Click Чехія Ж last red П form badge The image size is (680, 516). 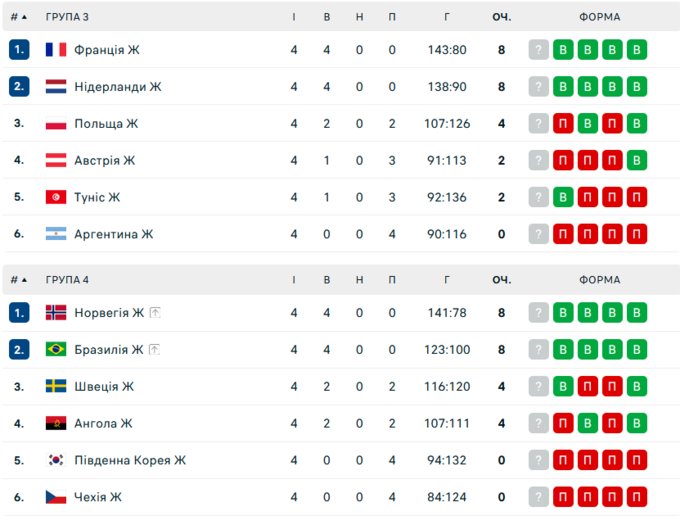coord(636,497)
